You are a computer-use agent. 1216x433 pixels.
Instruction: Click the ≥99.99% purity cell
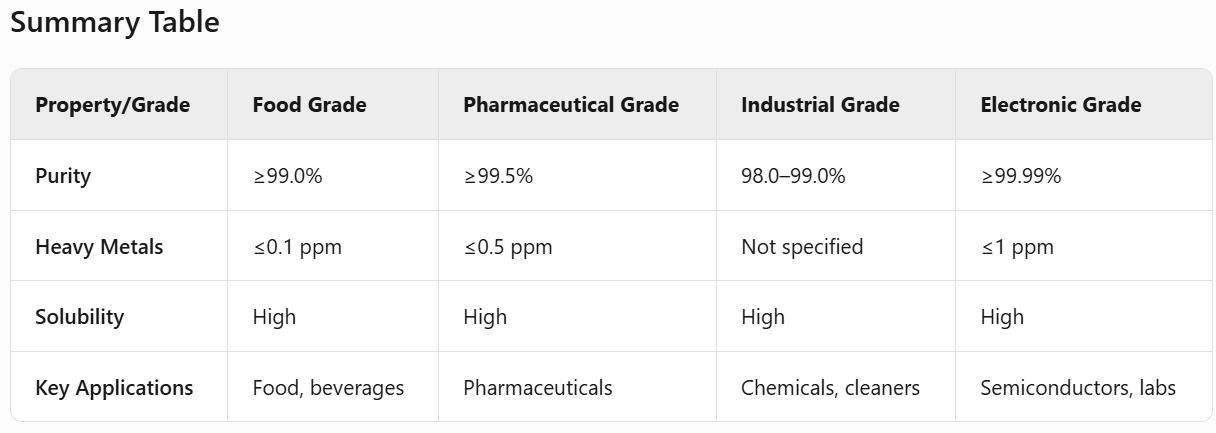point(1021,176)
